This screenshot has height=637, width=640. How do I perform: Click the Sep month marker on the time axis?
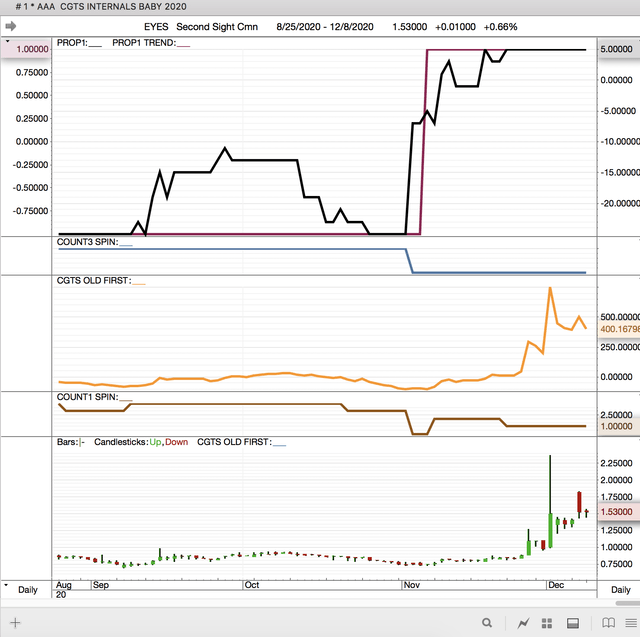(100, 585)
